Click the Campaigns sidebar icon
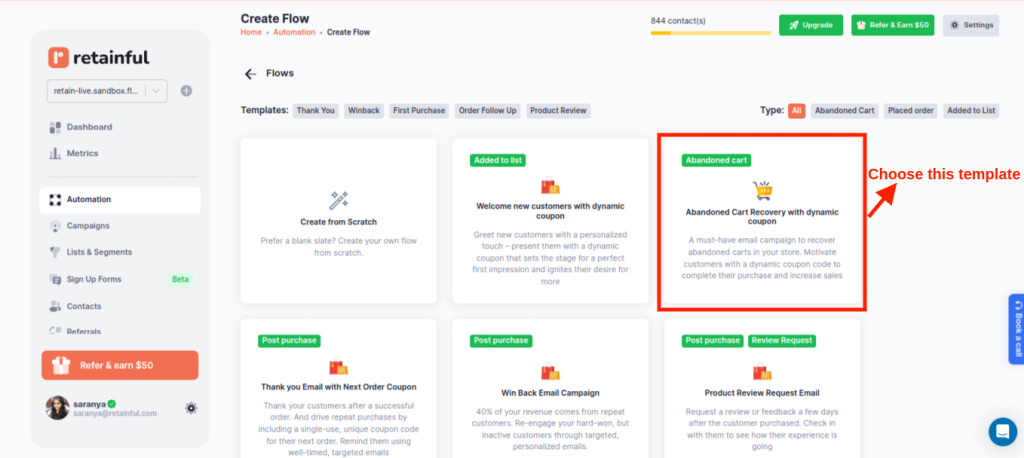 pyautogui.click(x=55, y=226)
